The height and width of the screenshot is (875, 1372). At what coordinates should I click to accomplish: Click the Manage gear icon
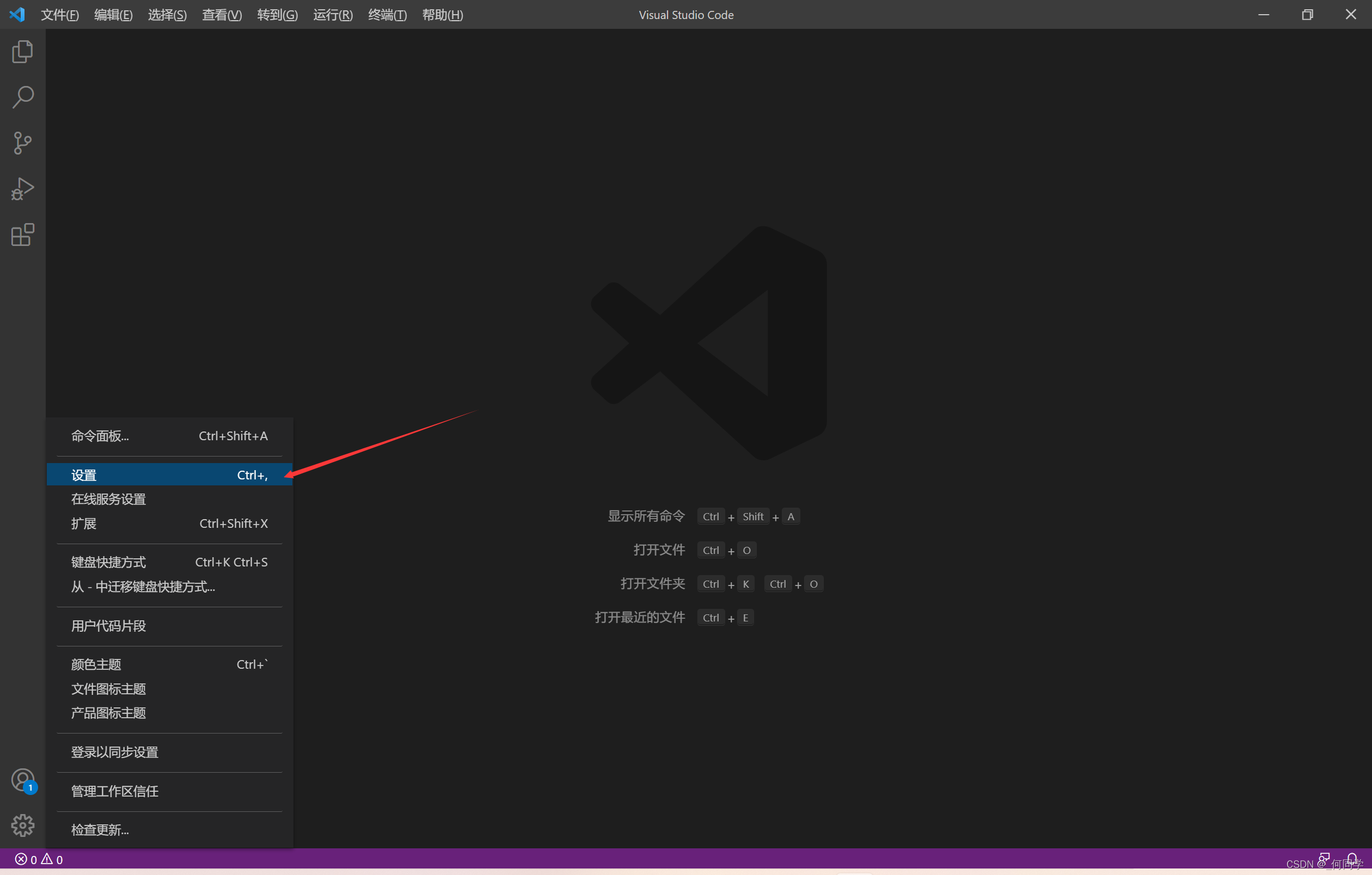[22, 825]
